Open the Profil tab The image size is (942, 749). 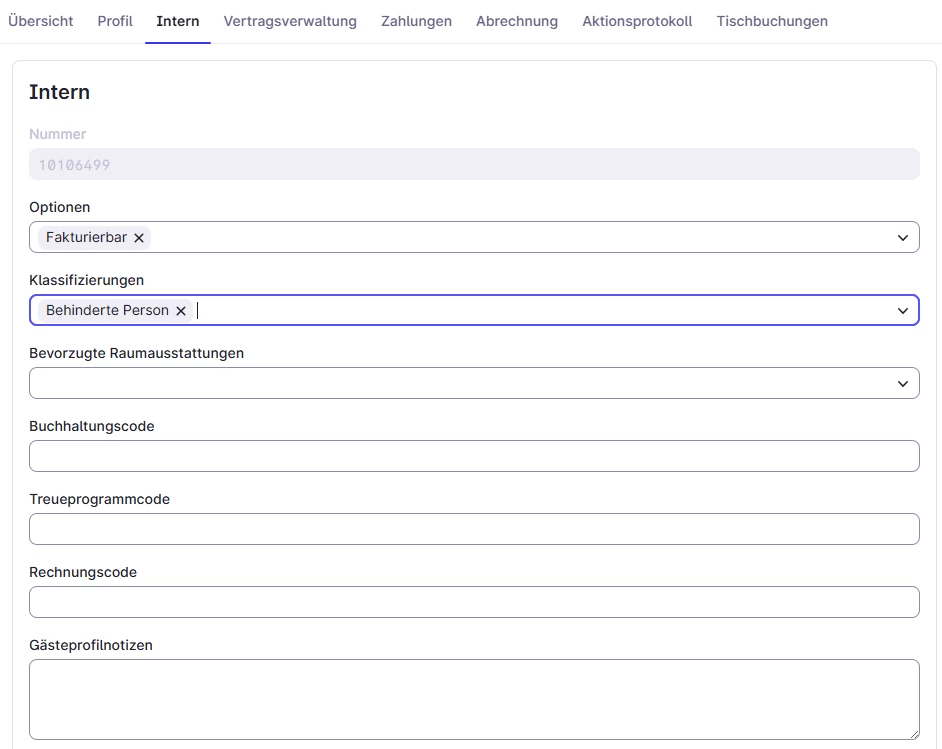click(115, 21)
